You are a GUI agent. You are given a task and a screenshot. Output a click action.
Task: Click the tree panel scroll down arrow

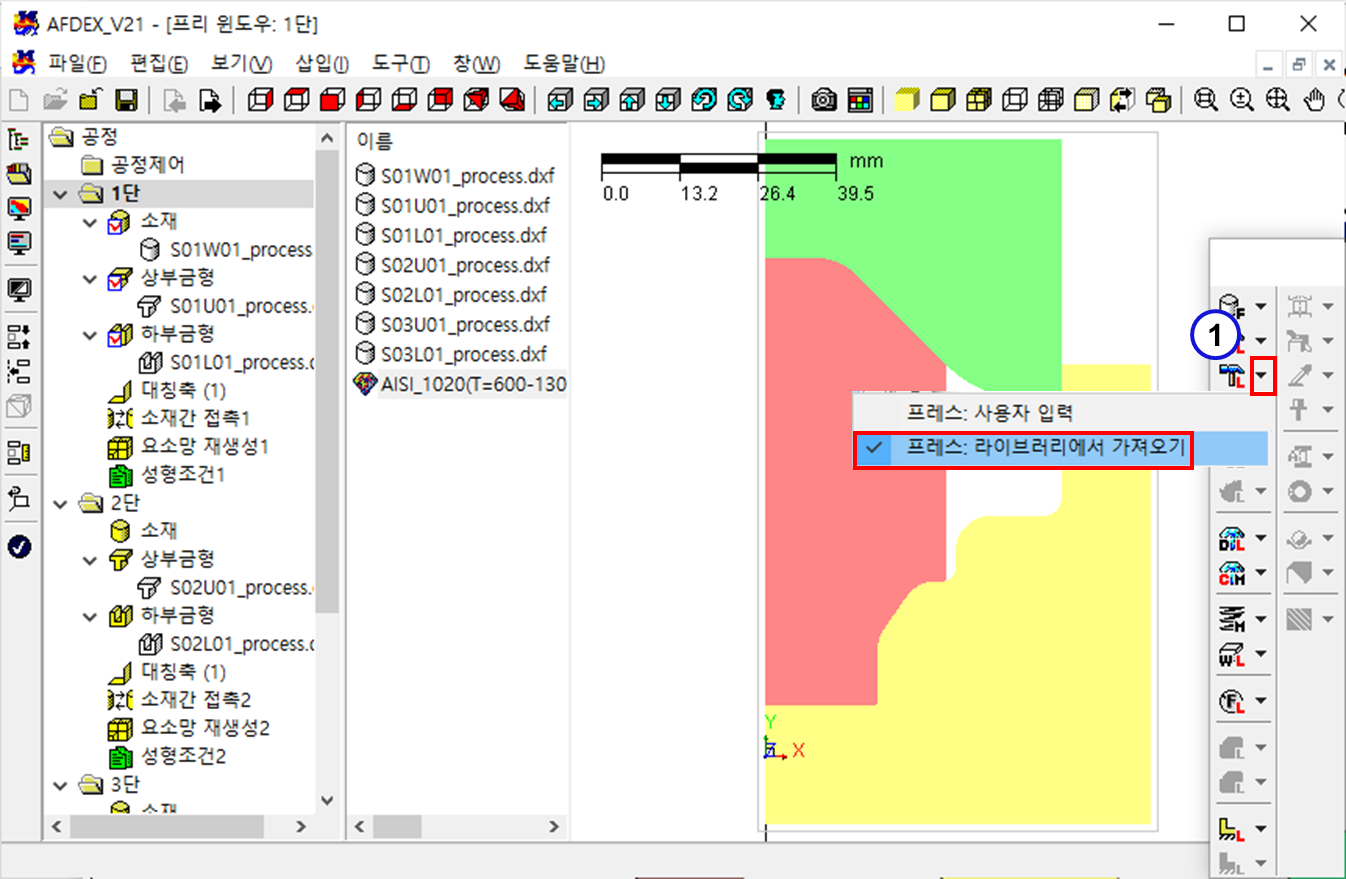tap(327, 800)
